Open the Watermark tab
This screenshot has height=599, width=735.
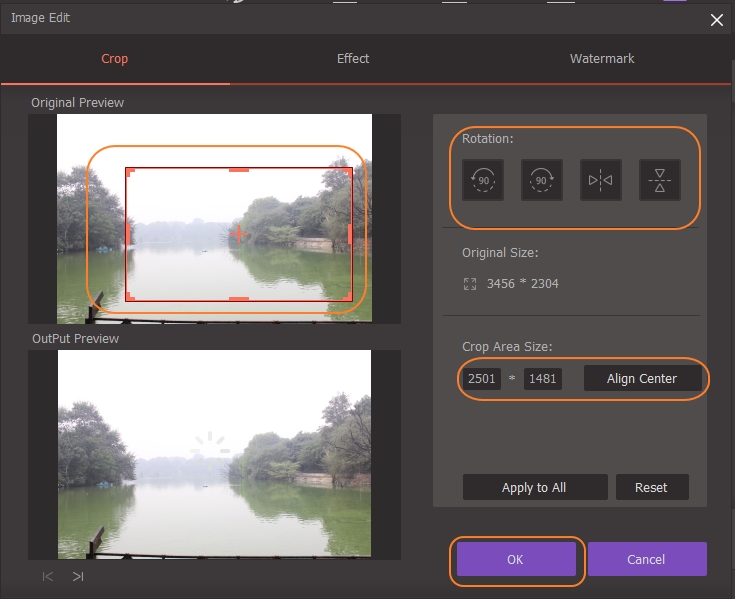(602, 59)
